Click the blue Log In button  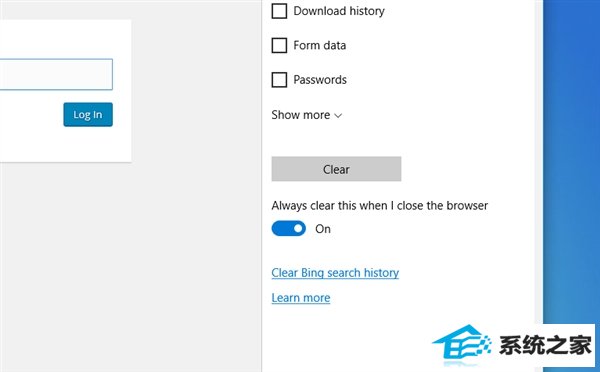(88, 114)
